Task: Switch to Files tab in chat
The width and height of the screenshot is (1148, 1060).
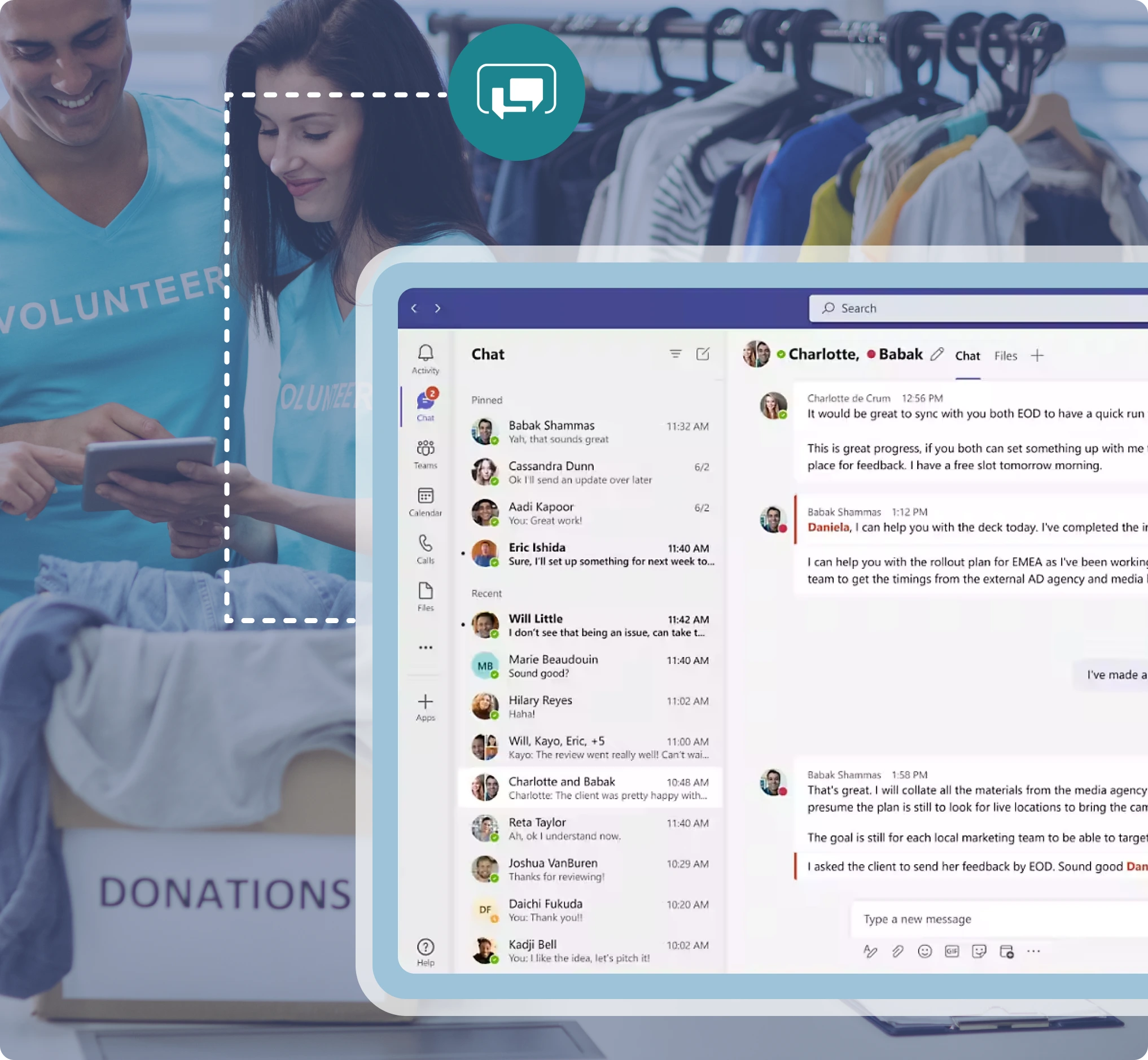Action: (x=1005, y=356)
